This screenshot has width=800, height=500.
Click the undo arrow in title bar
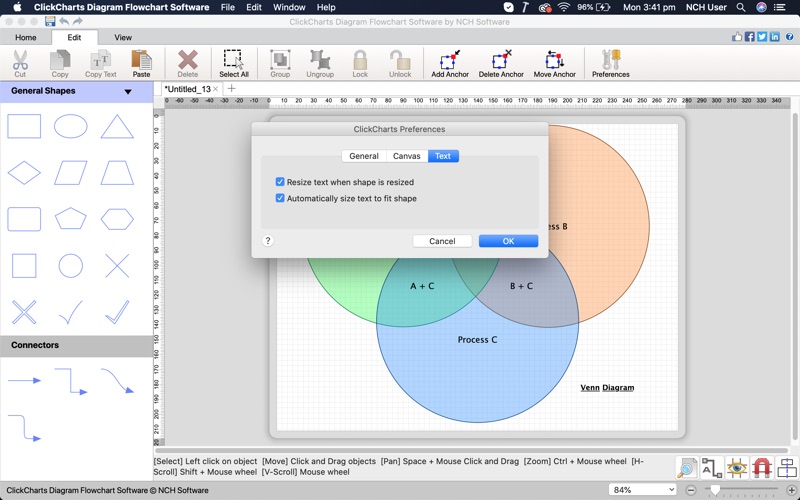pos(64,21)
